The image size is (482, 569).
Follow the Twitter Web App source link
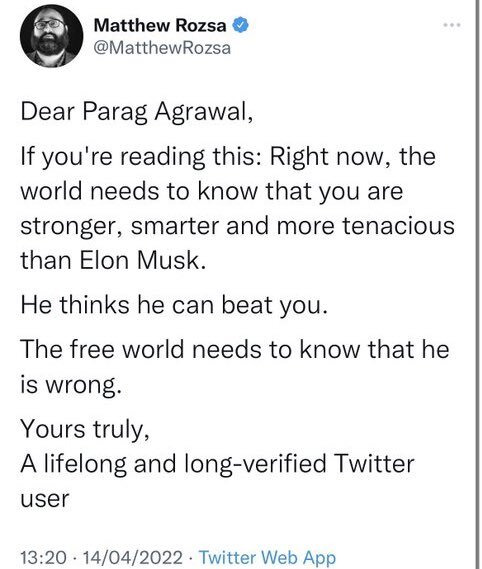(x=267, y=557)
